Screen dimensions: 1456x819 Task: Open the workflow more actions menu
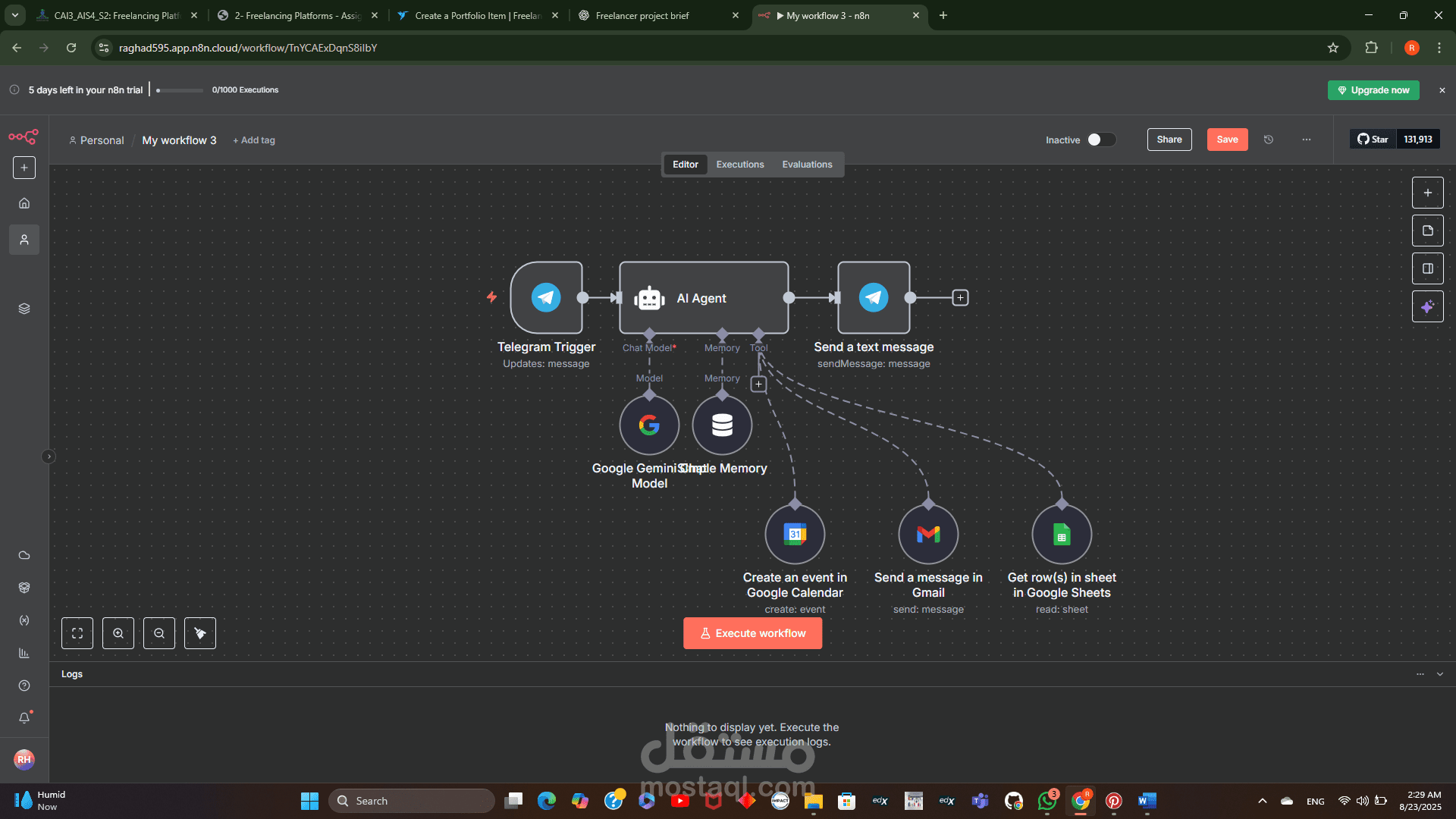coord(1307,140)
